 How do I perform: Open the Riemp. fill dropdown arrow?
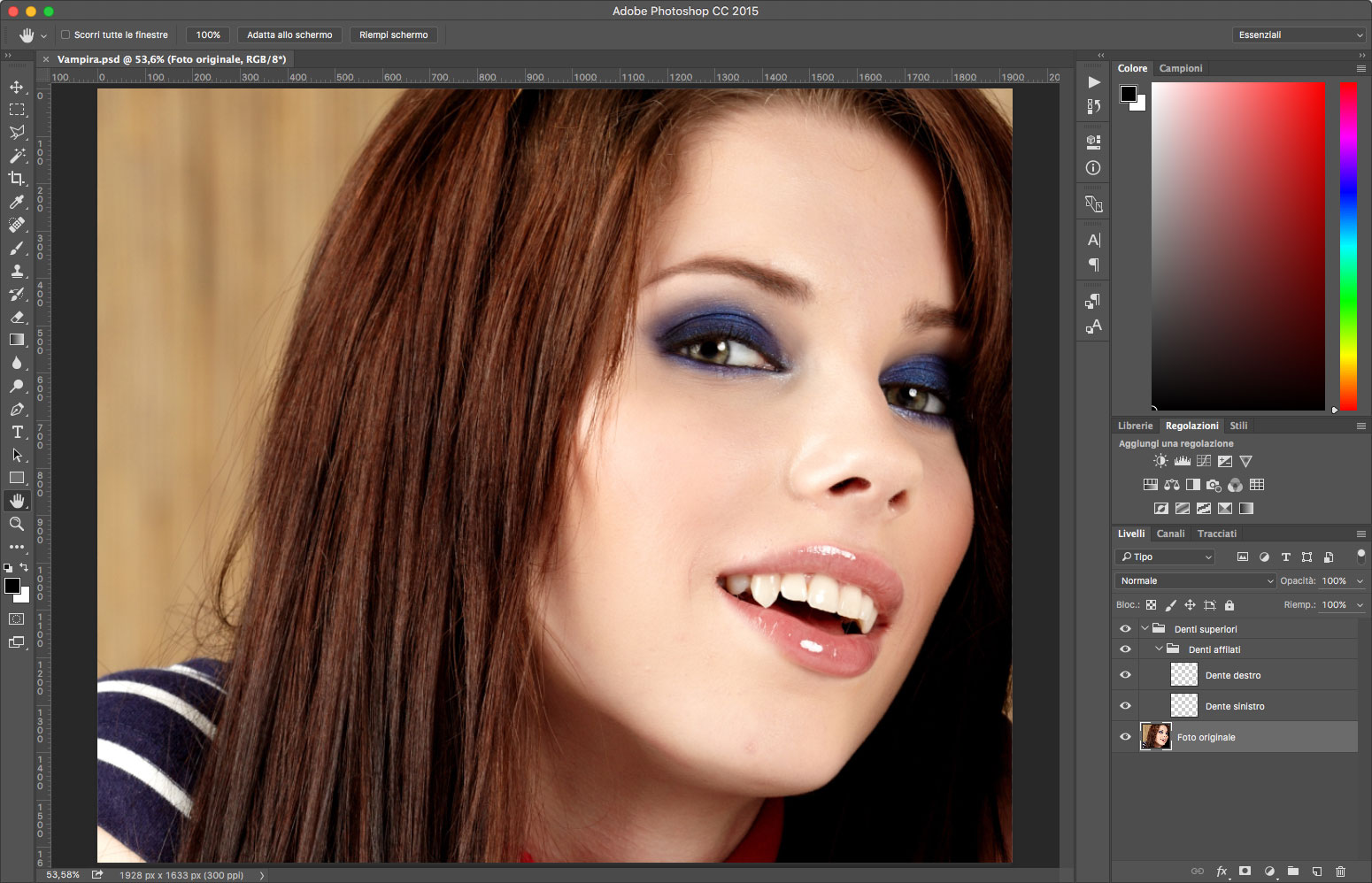pyautogui.click(x=1360, y=605)
